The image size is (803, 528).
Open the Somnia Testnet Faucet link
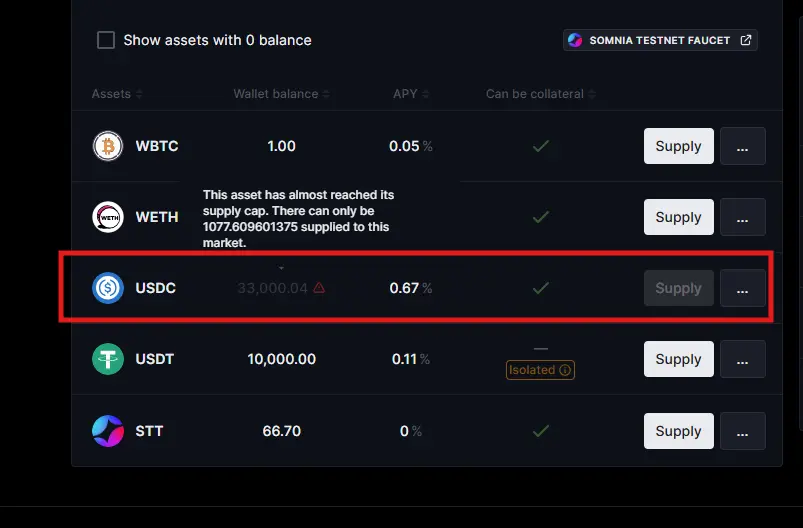click(x=660, y=40)
